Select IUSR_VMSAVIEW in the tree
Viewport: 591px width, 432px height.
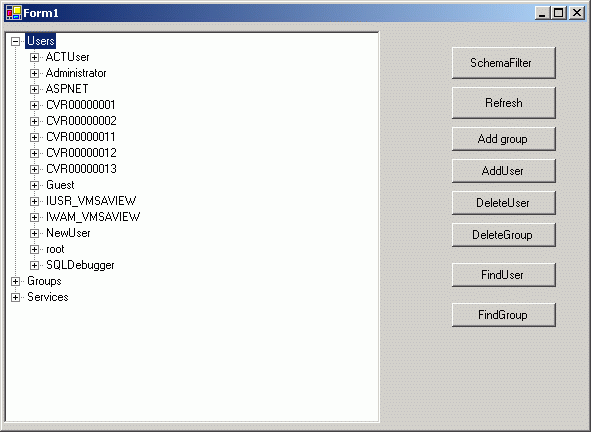coord(91,201)
